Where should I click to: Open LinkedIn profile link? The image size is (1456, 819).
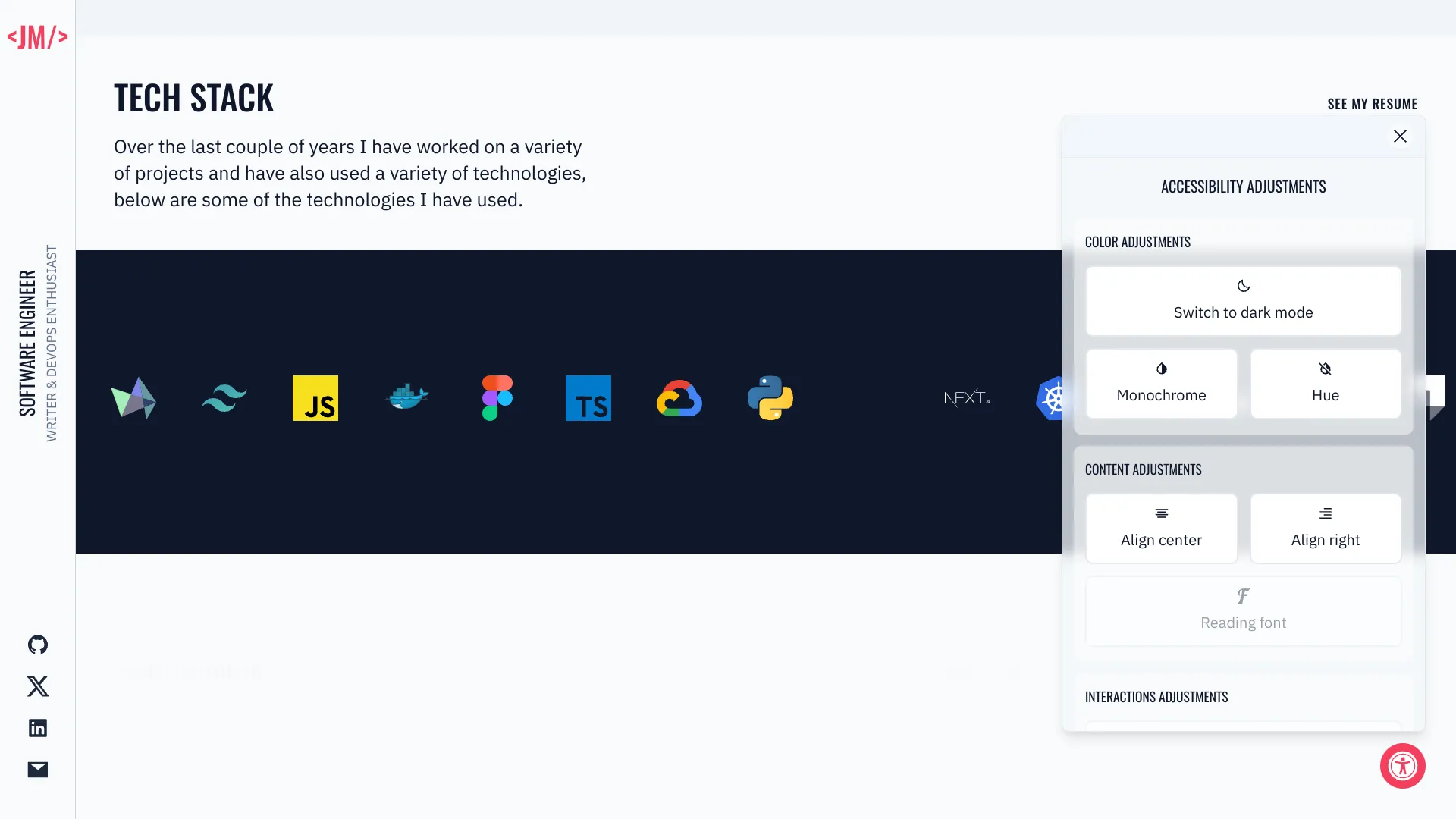pyautogui.click(x=37, y=727)
